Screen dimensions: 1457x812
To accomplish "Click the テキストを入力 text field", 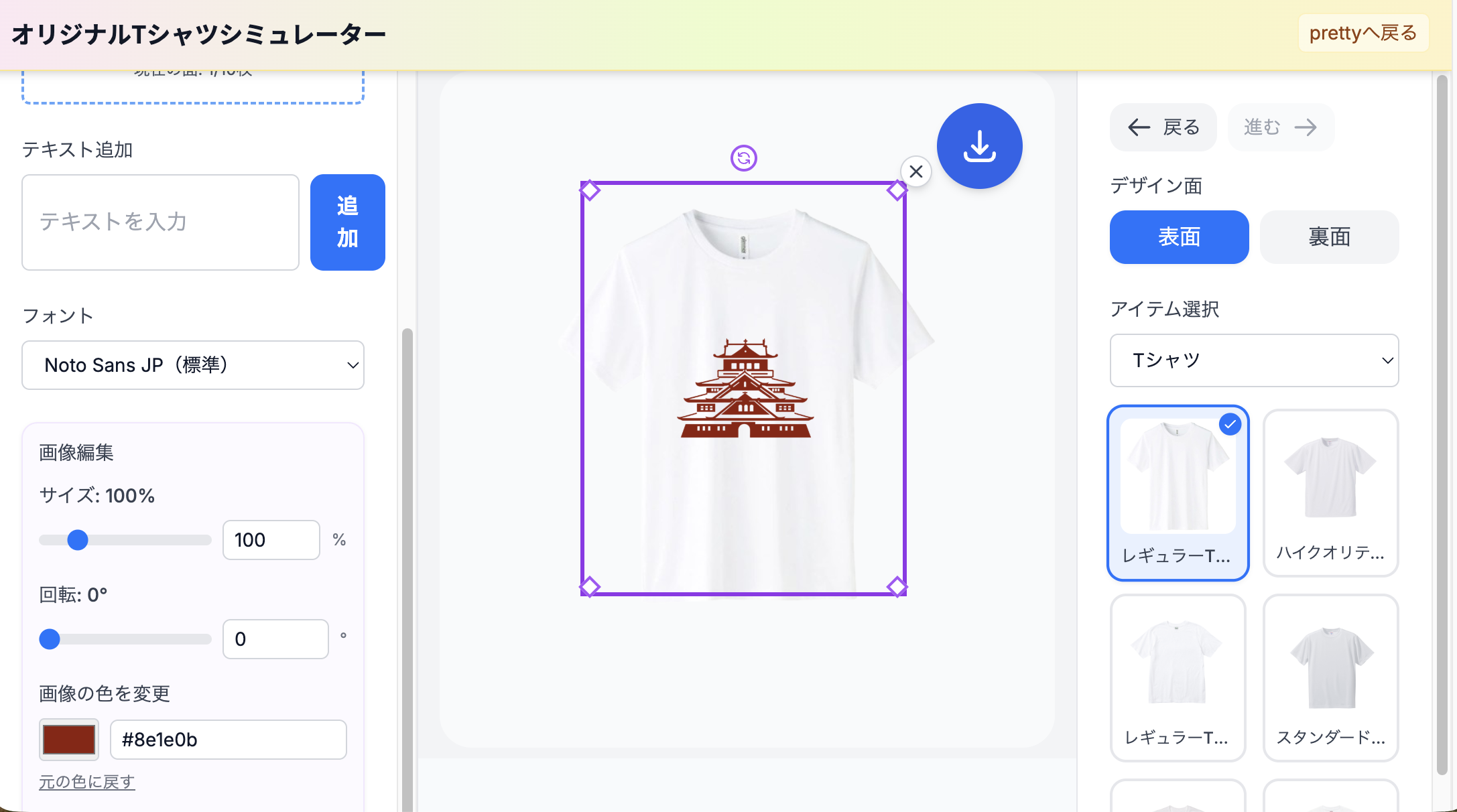I will [160, 222].
